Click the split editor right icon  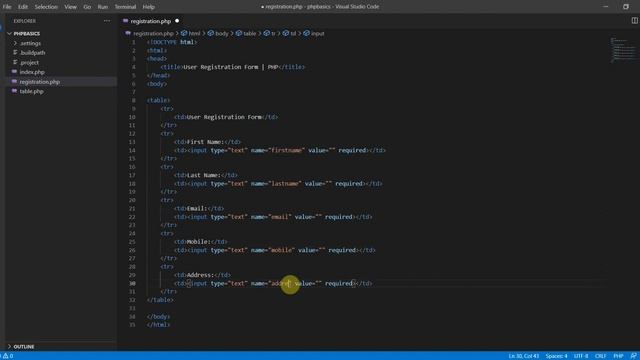634,20
